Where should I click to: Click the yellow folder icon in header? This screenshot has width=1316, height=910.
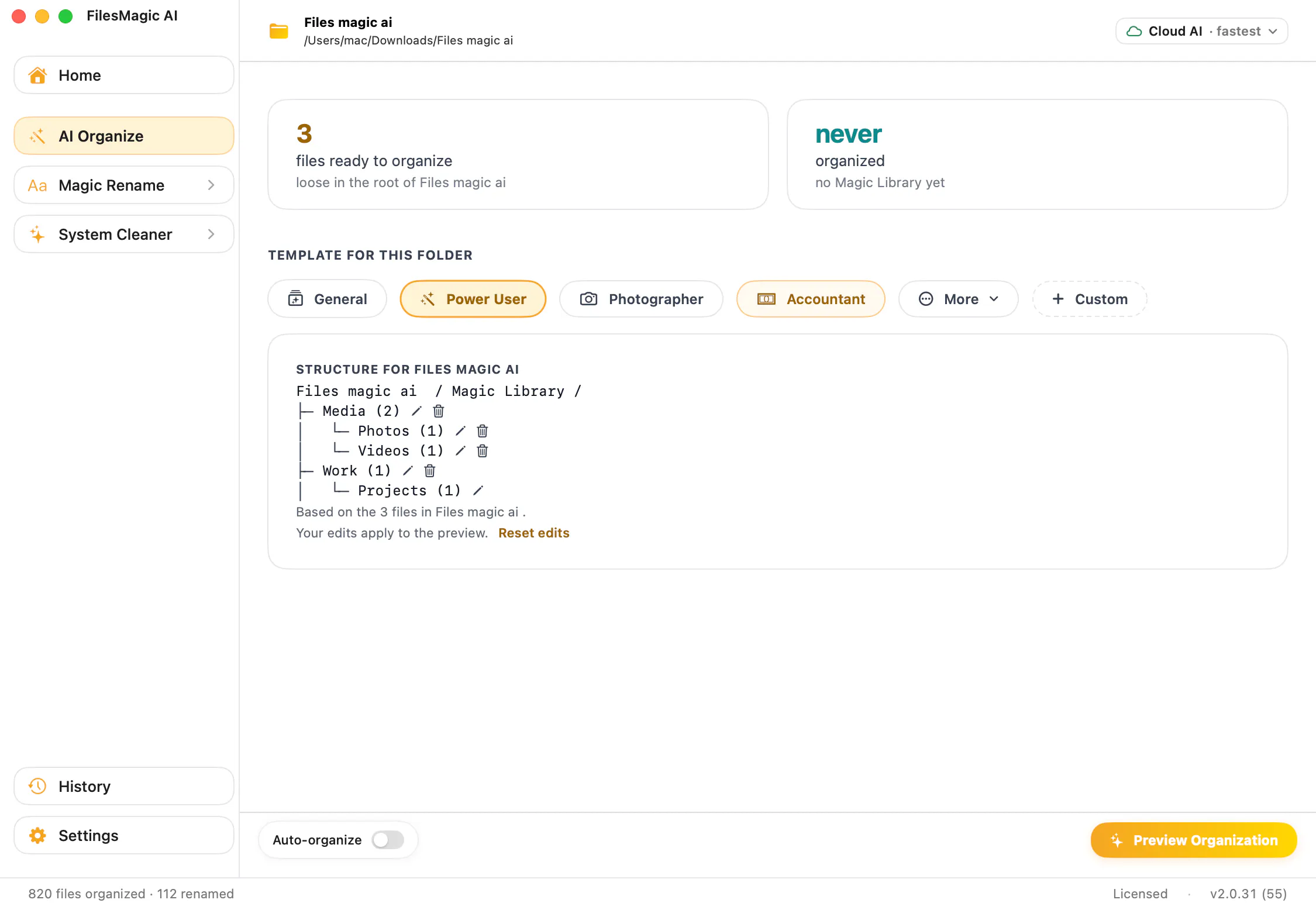279,31
